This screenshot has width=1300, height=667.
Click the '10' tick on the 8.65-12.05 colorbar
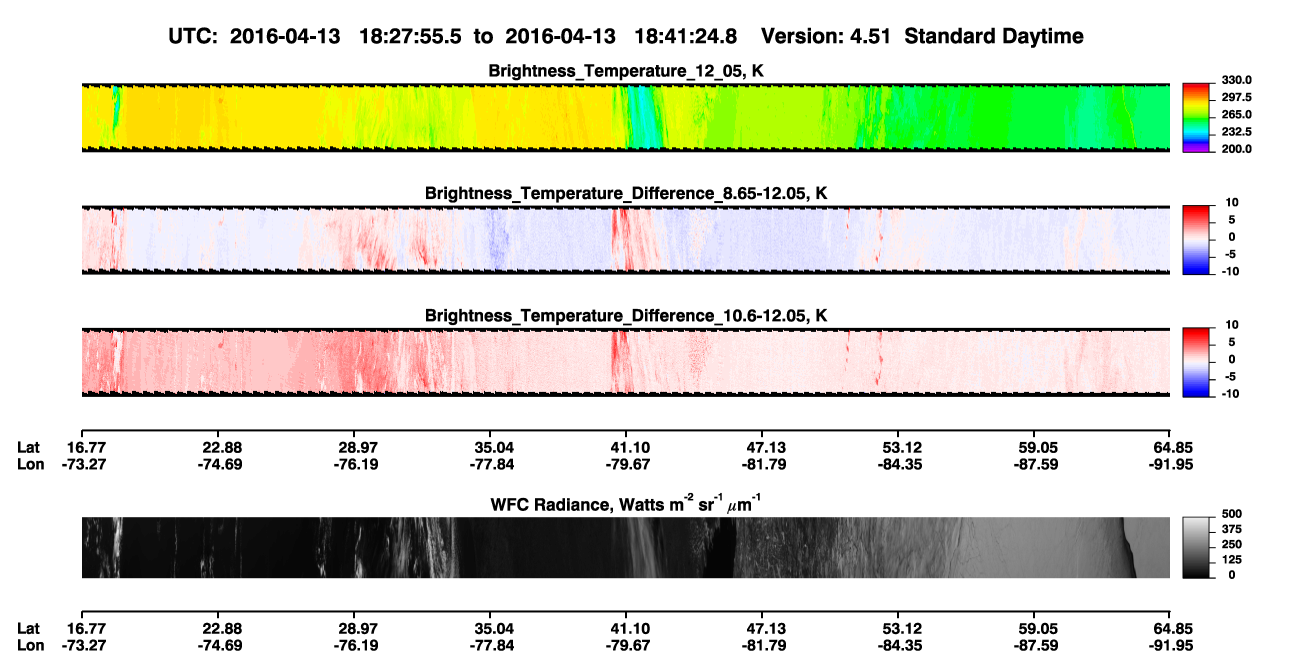point(1232,203)
